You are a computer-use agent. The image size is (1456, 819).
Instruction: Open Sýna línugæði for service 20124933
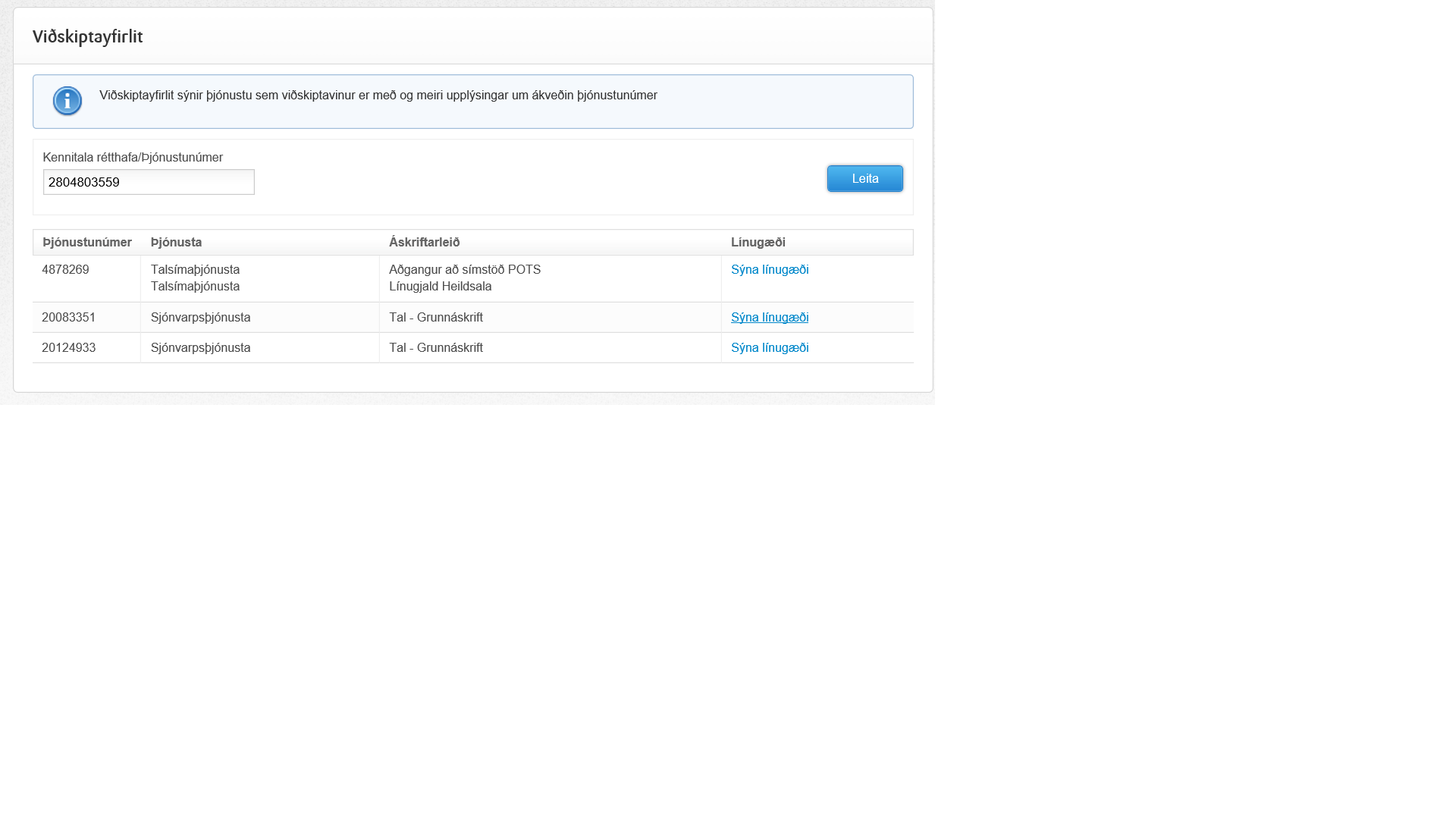tap(769, 348)
